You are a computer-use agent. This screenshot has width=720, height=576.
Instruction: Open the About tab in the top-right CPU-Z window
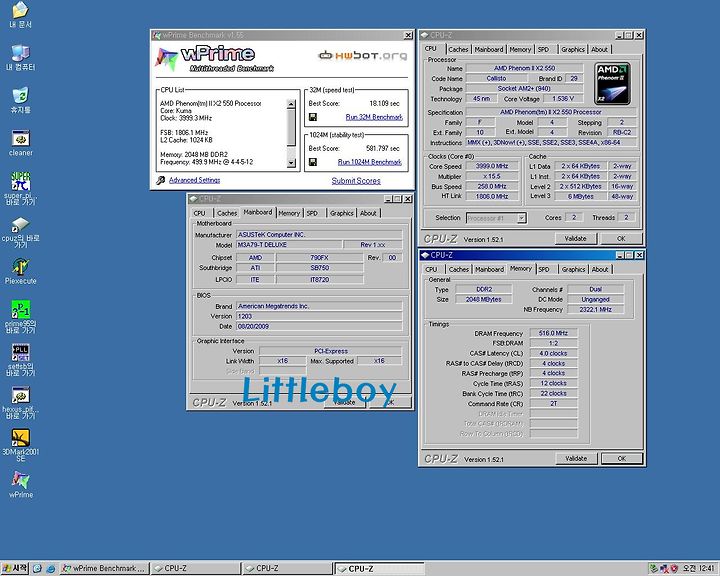pyautogui.click(x=599, y=49)
